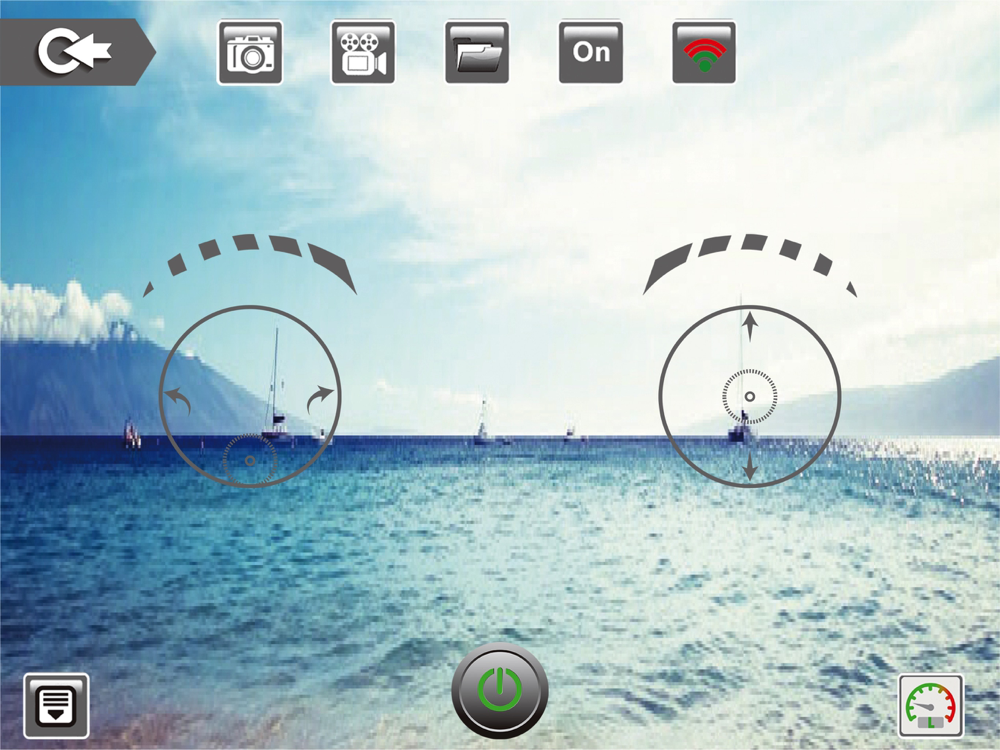The image size is (1000, 750).
Task: Take a photo with the camera icon
Action: 250,52
